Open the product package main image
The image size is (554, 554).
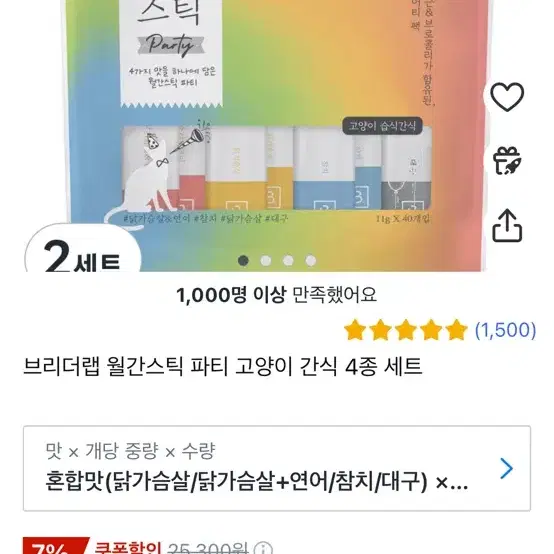coord(277,136)
